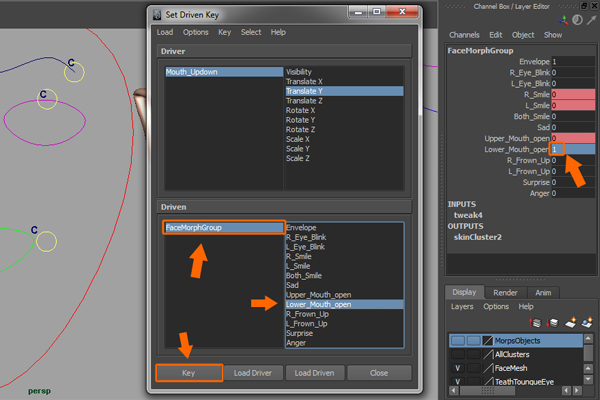The width and height of the screenshot is (600, 400).
Task: Click Close button in Set Driven Key
Action: point(379,373)
